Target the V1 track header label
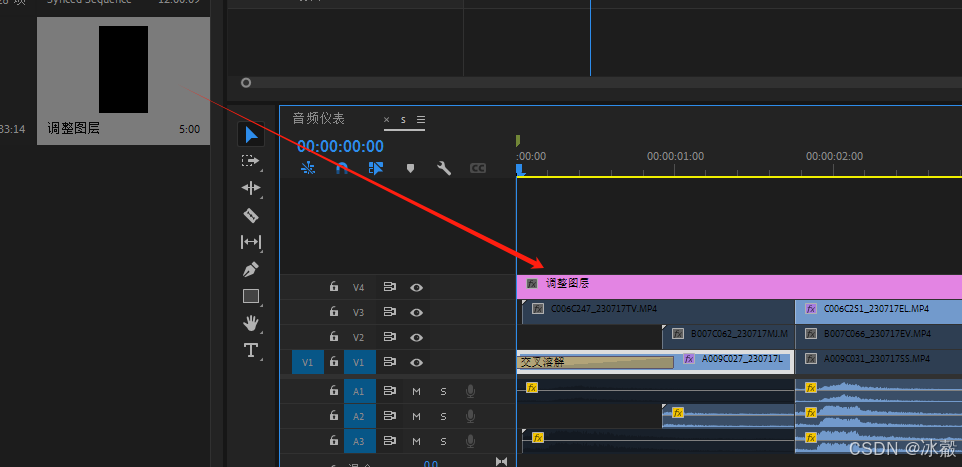Viewport: 962px width, 467px height. click(358, 363)
